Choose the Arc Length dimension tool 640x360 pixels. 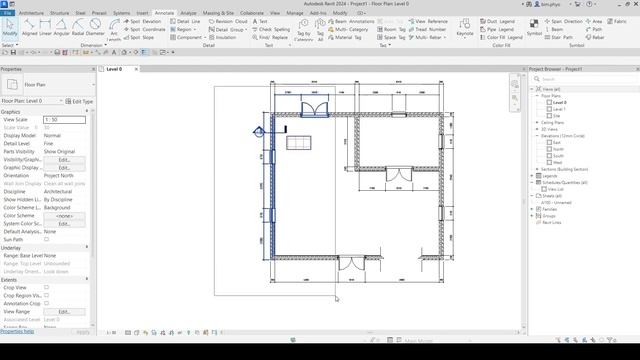pos(114,29)
